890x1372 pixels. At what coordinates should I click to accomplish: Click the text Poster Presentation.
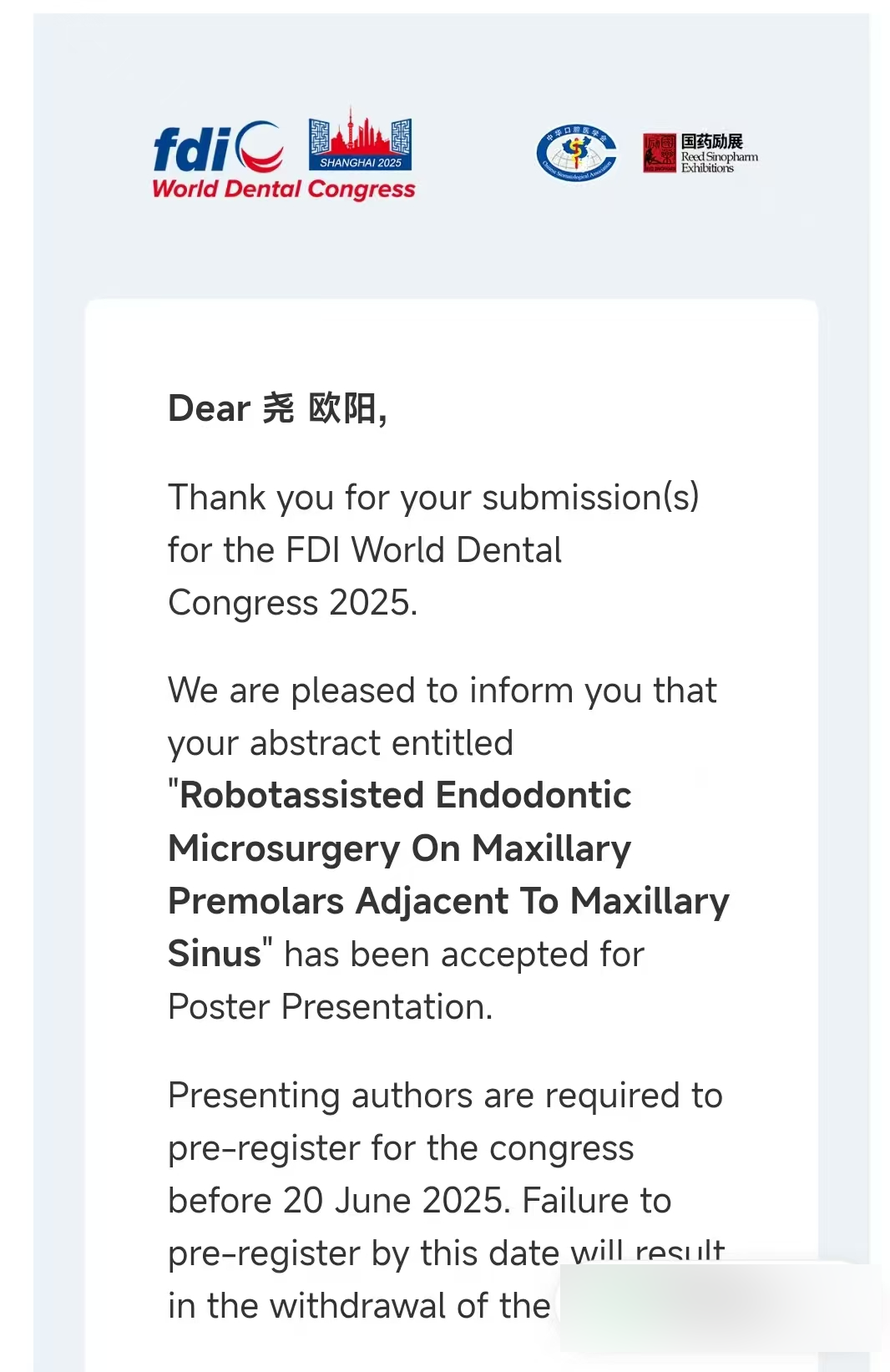click(330, 1007)
